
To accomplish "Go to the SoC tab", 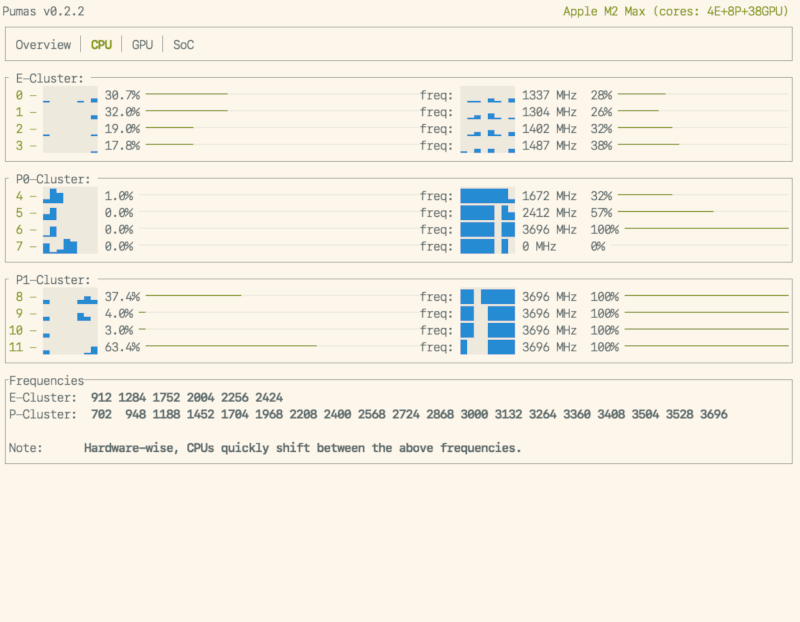I will 184,45.
